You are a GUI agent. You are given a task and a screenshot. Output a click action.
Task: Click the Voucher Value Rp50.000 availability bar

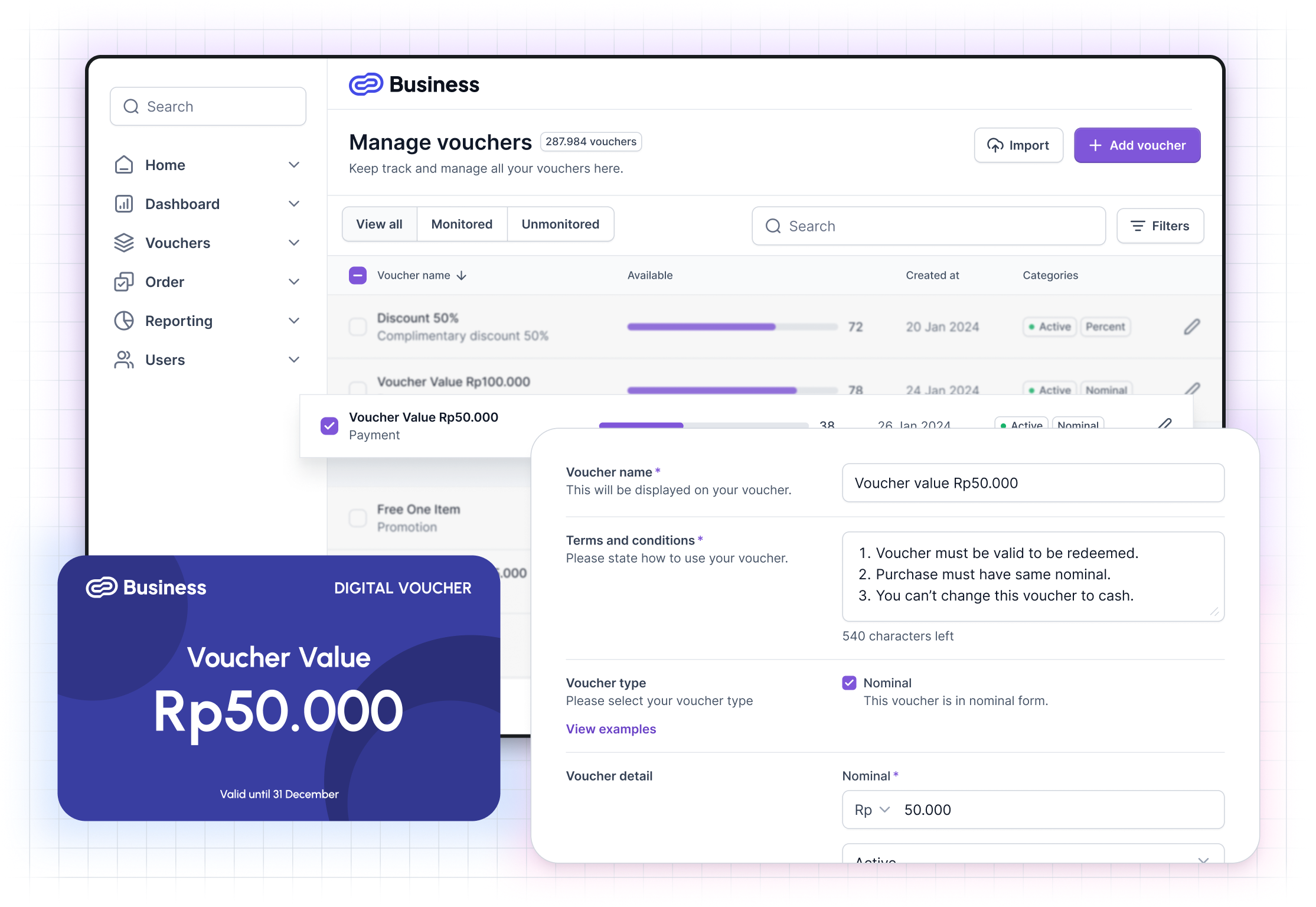(x=704, y=425)
